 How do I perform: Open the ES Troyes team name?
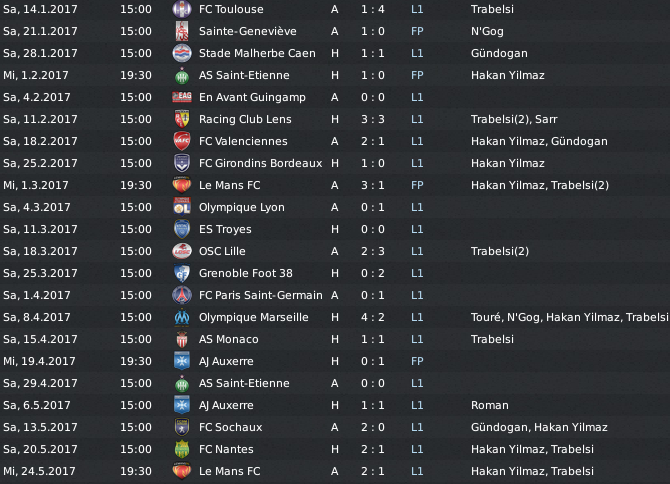point(225,229)
